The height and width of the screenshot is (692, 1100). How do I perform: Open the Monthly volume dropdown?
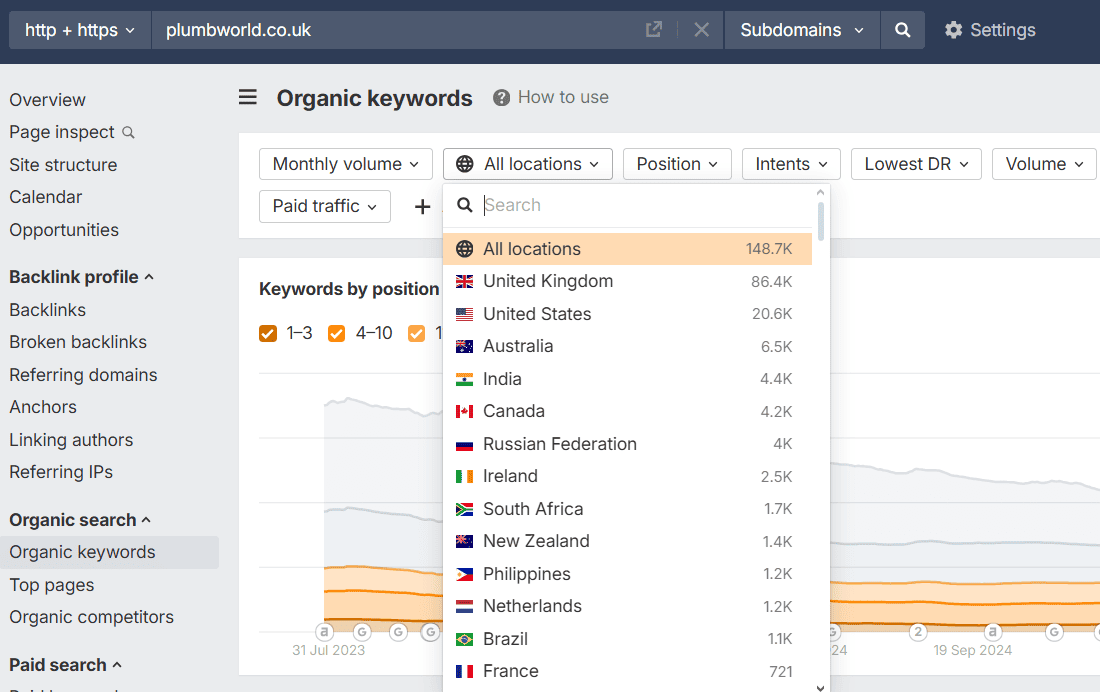(345, 163)
